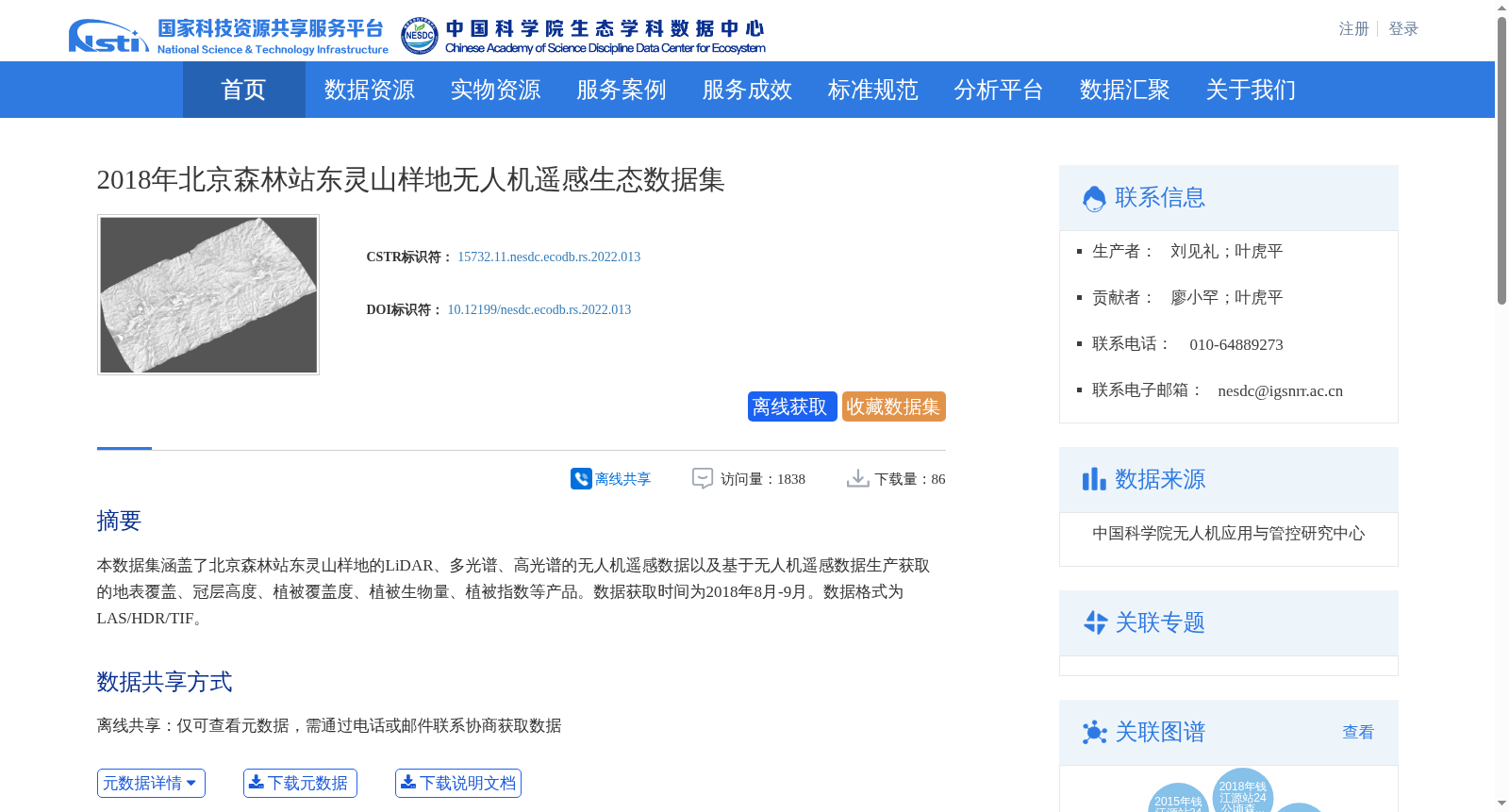This screenshot has width=1509, height=812.
Task: Click 查看 in the 关联图谱 panel
Action: pyautogui.click(x=1358, y=732)
